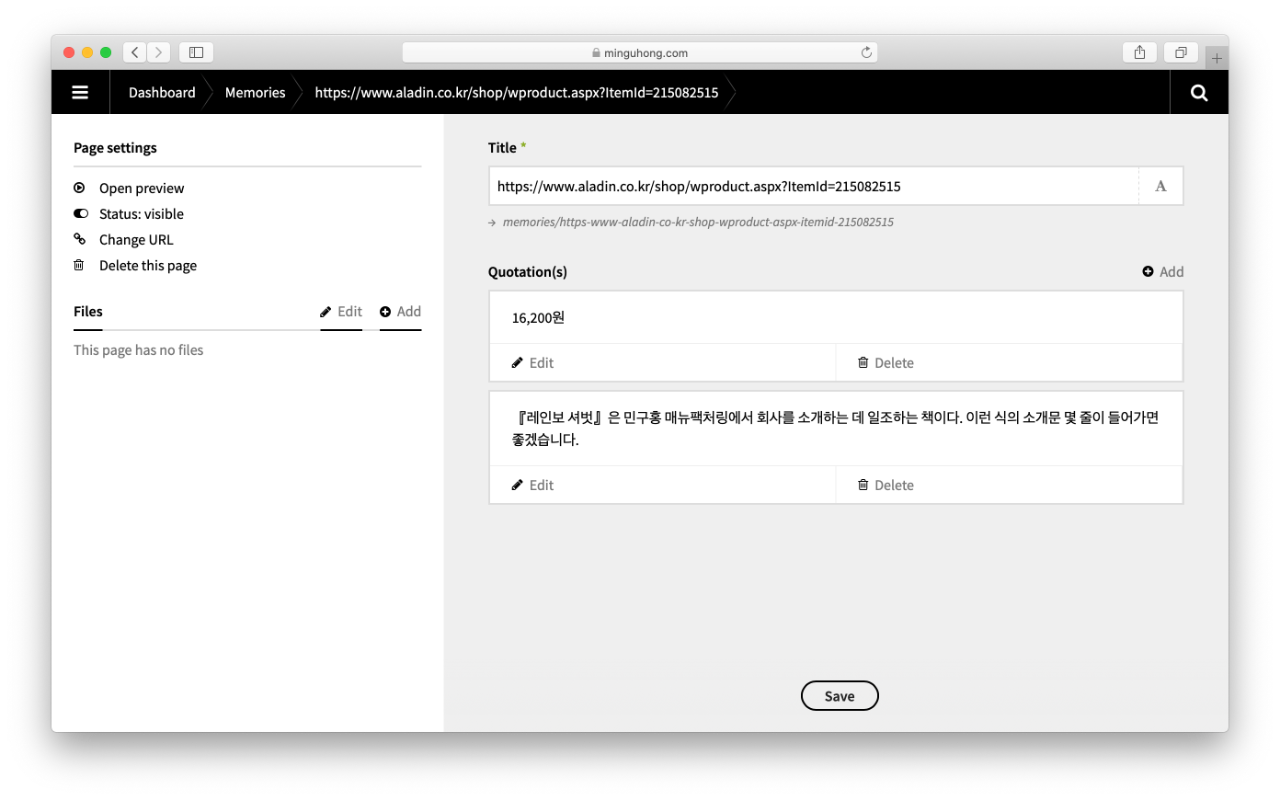This screenshot has height=800, width=1280.
Task: Click the 레인보 셔벗 quotation text
Action: [835, 428]
